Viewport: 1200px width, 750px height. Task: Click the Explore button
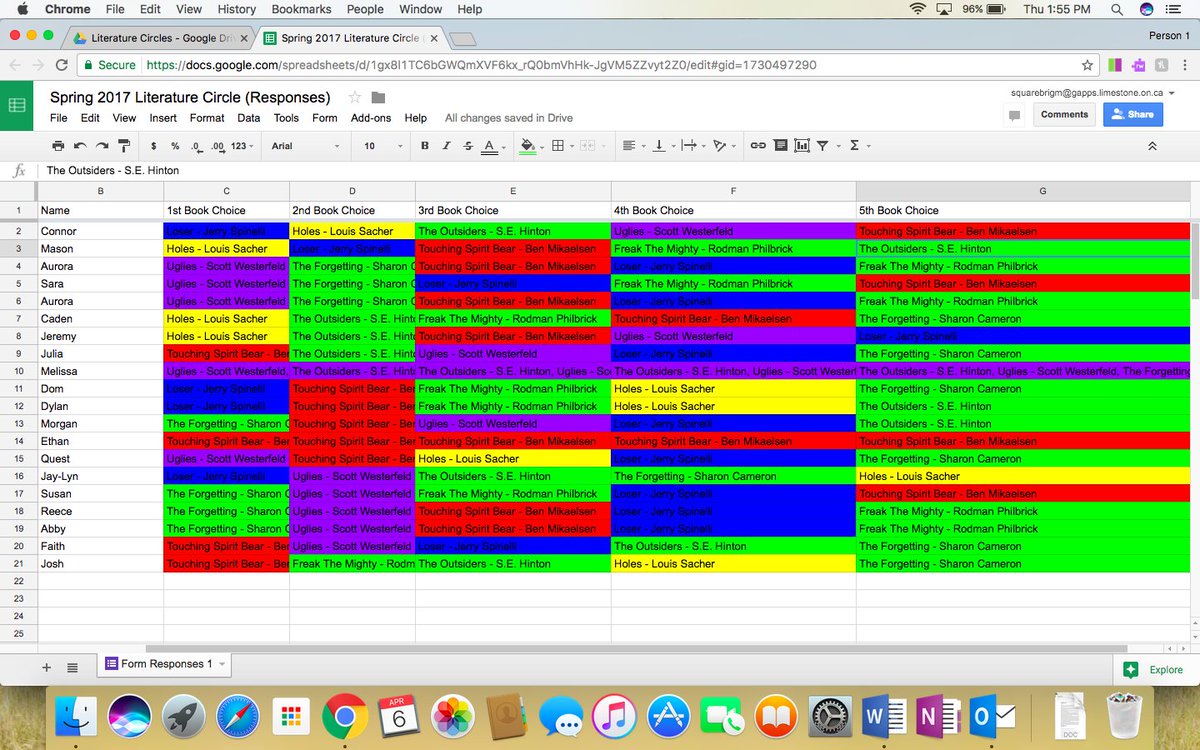[x=1154, y=670]
